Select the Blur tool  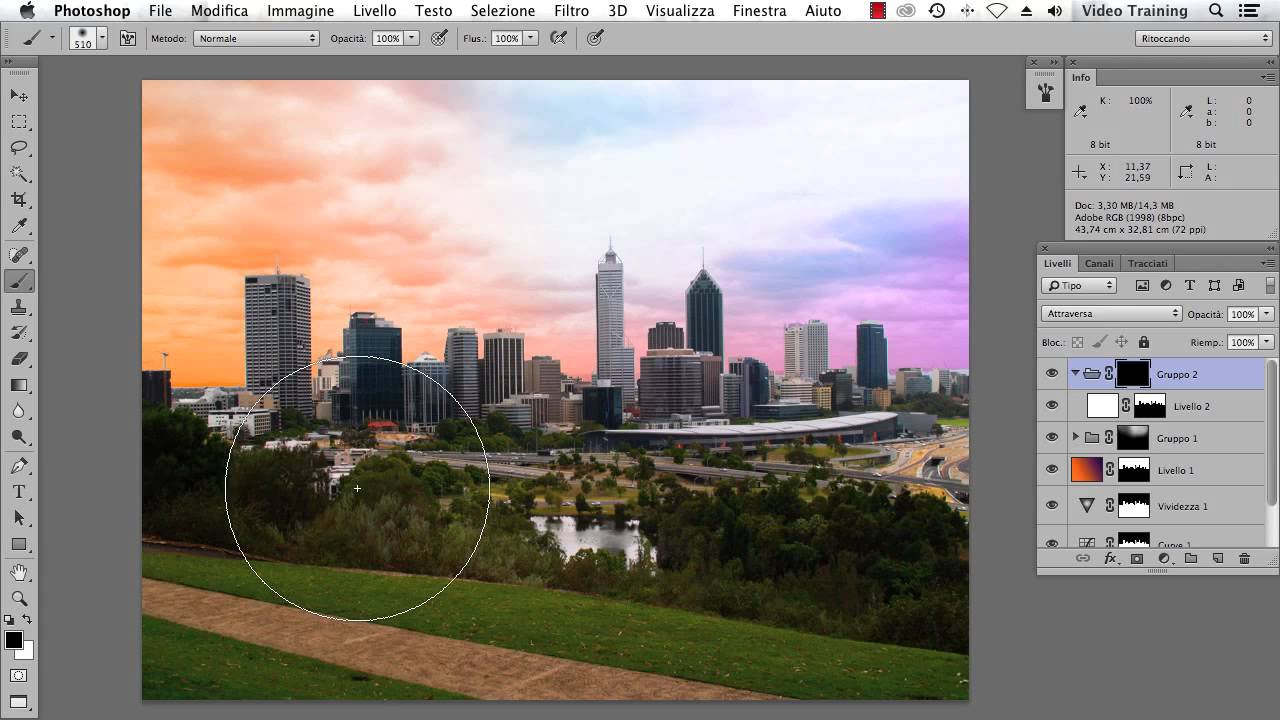(19, 411)
